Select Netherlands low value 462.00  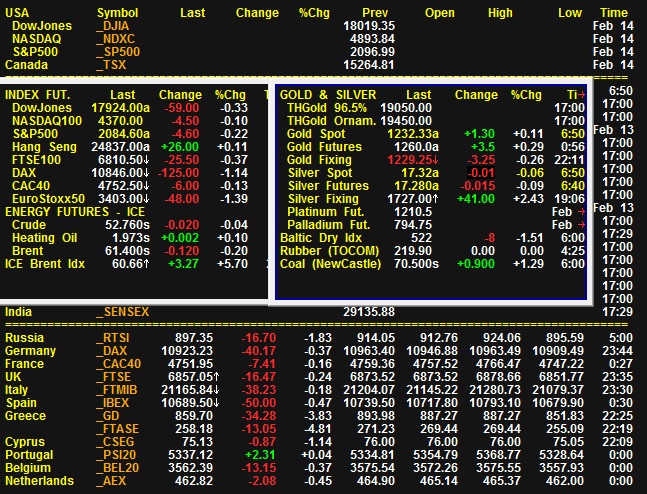[x=564, y=481]
